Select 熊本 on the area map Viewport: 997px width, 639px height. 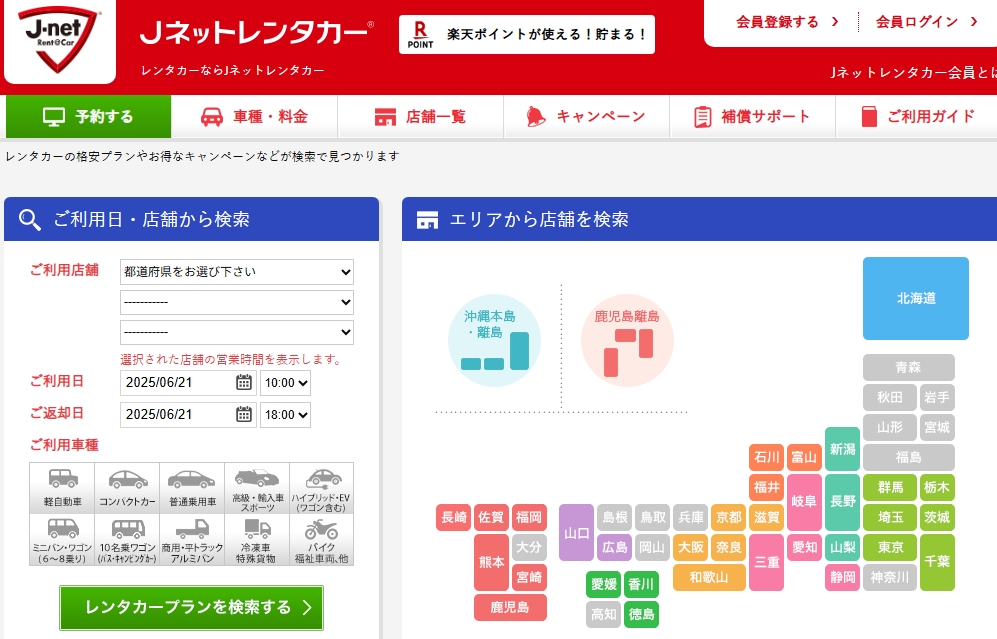(491, 562)
